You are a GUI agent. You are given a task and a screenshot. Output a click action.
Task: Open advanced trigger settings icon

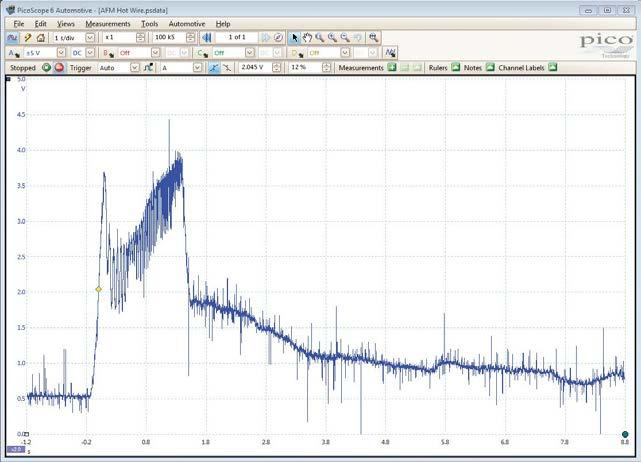coord(149,67)
